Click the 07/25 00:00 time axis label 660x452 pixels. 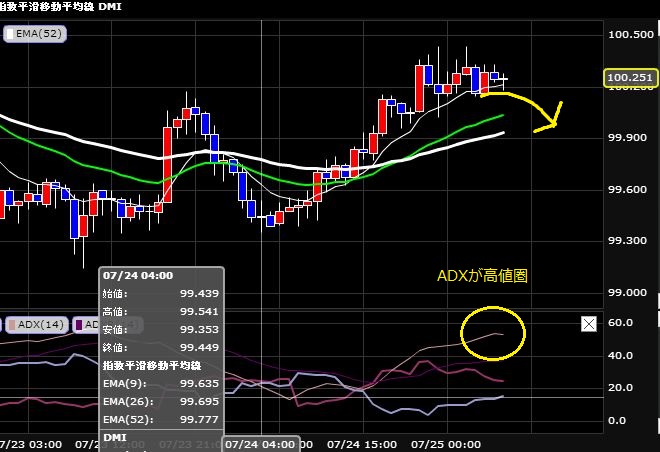click(446, 444)
